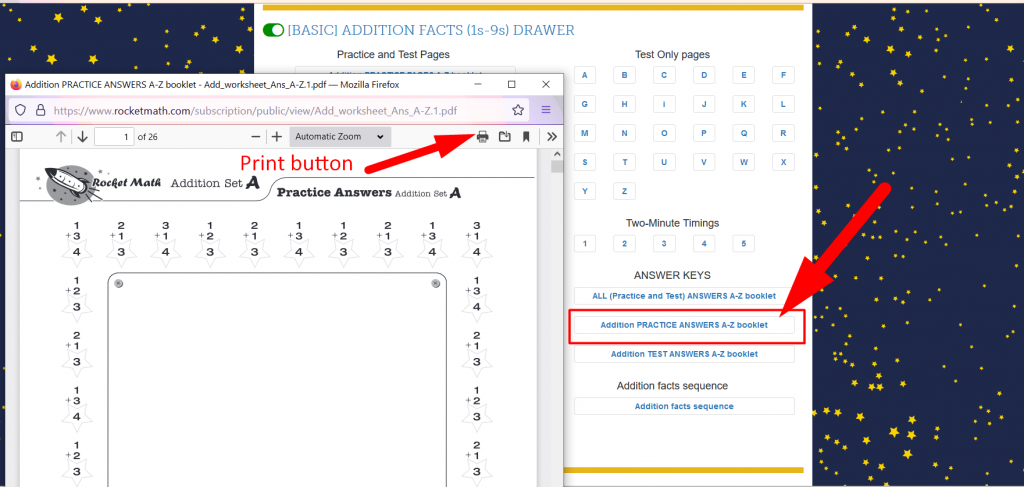Screen dimensions: 1024x487
Task: Zoom in with the plus icon
Action: [x=277, y=136]
